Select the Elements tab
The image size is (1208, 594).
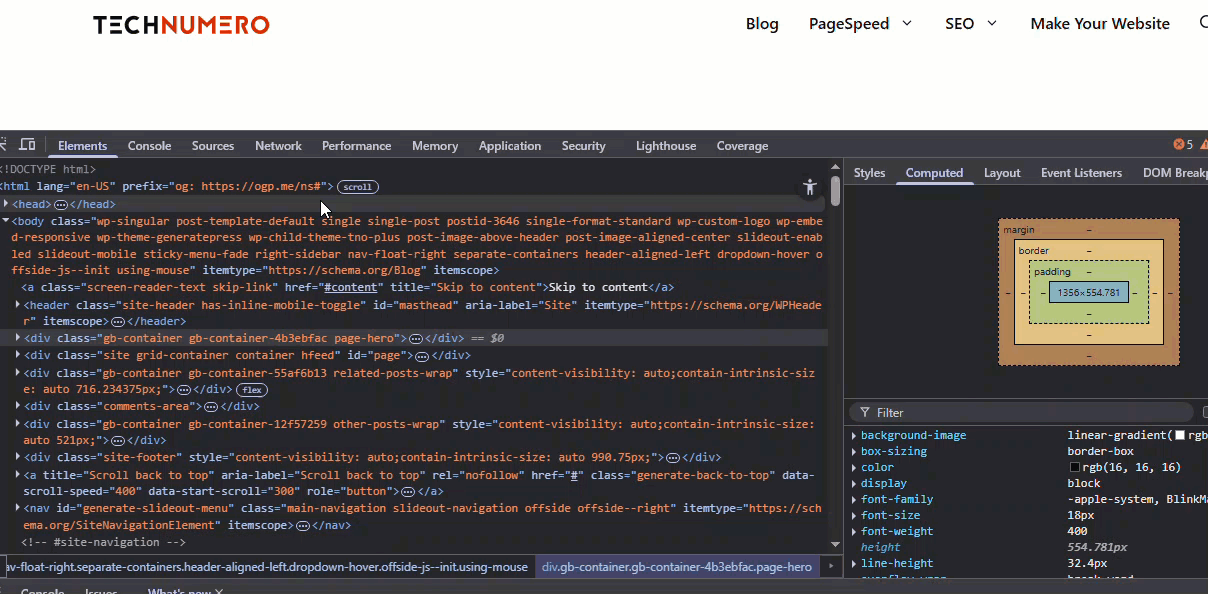[83, 146]
